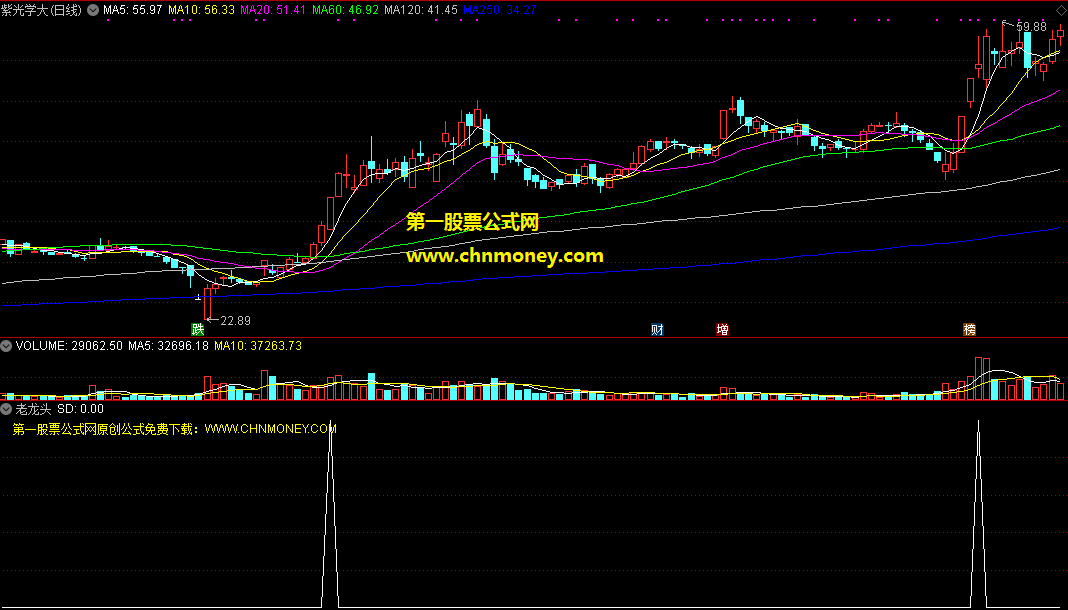Click the blue 财 event marker

[x=657, y=329]
